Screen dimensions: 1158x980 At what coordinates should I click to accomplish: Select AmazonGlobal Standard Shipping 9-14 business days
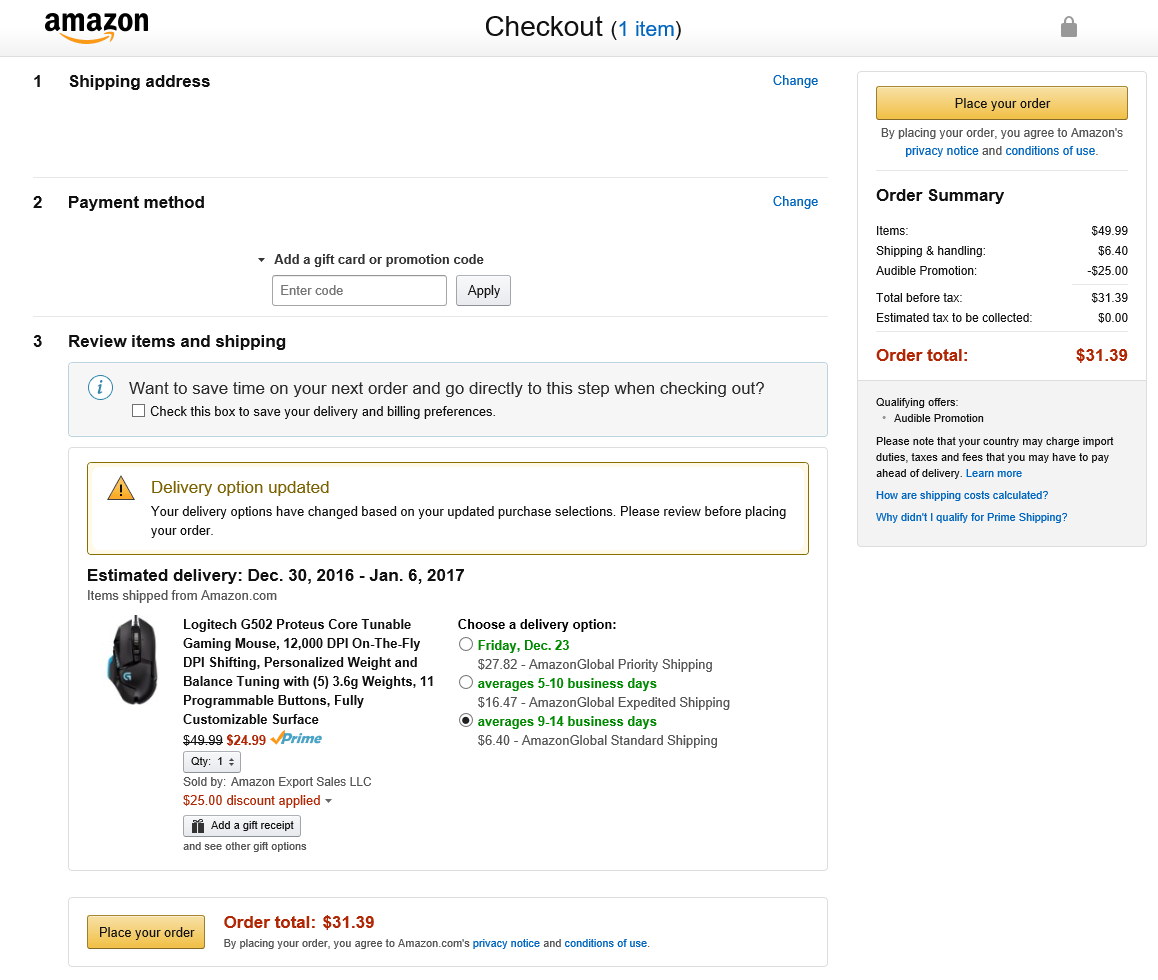point(466,721)
